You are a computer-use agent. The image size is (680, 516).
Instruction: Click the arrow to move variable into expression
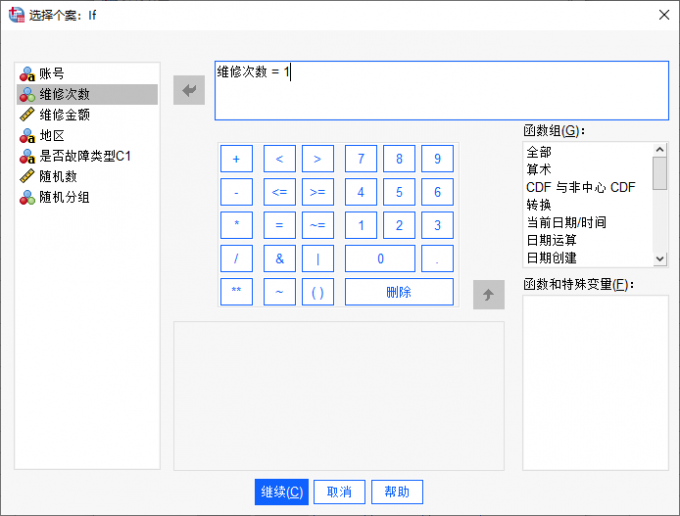tap(189, 90)
